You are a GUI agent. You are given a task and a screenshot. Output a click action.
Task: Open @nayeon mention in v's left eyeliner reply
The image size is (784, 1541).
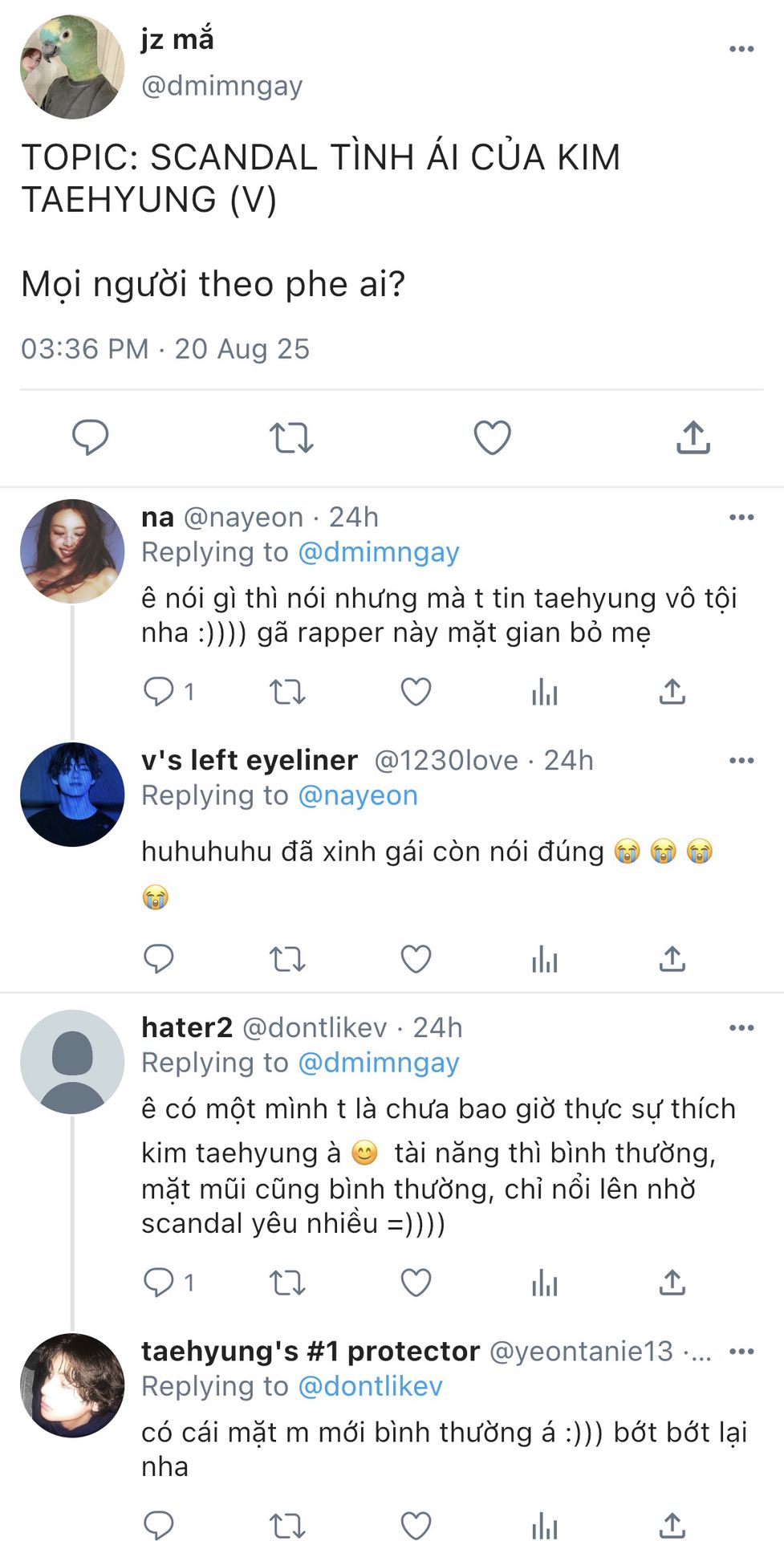pyautogui.click(x=358, y=795)
